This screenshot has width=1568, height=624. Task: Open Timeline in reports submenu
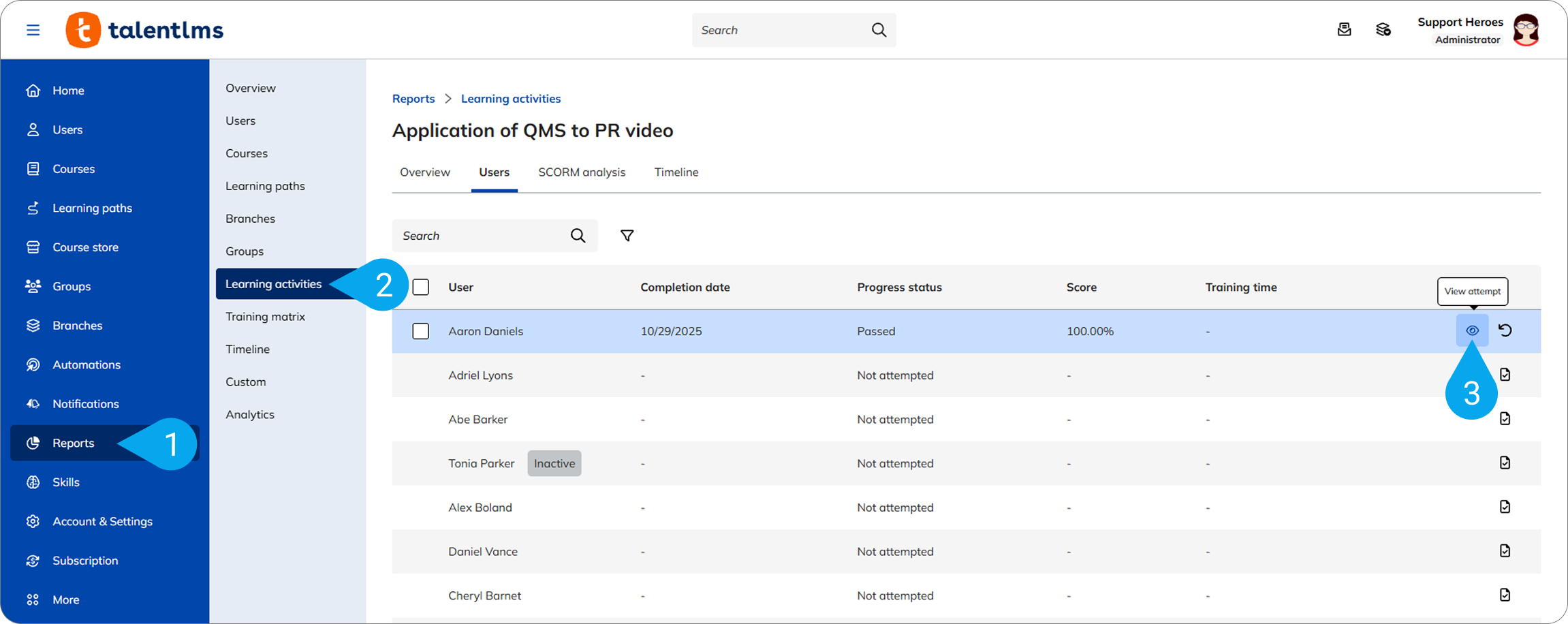click(x=247, y=349)
